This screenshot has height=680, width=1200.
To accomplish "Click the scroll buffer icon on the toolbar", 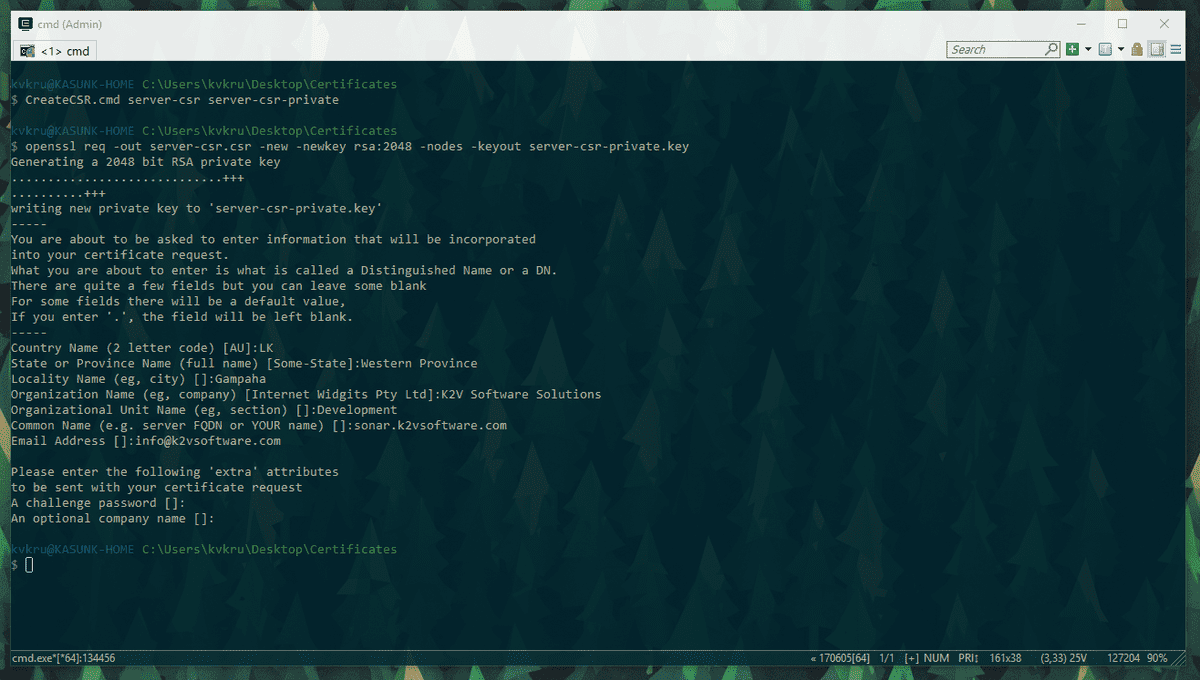I will 1158,49.
